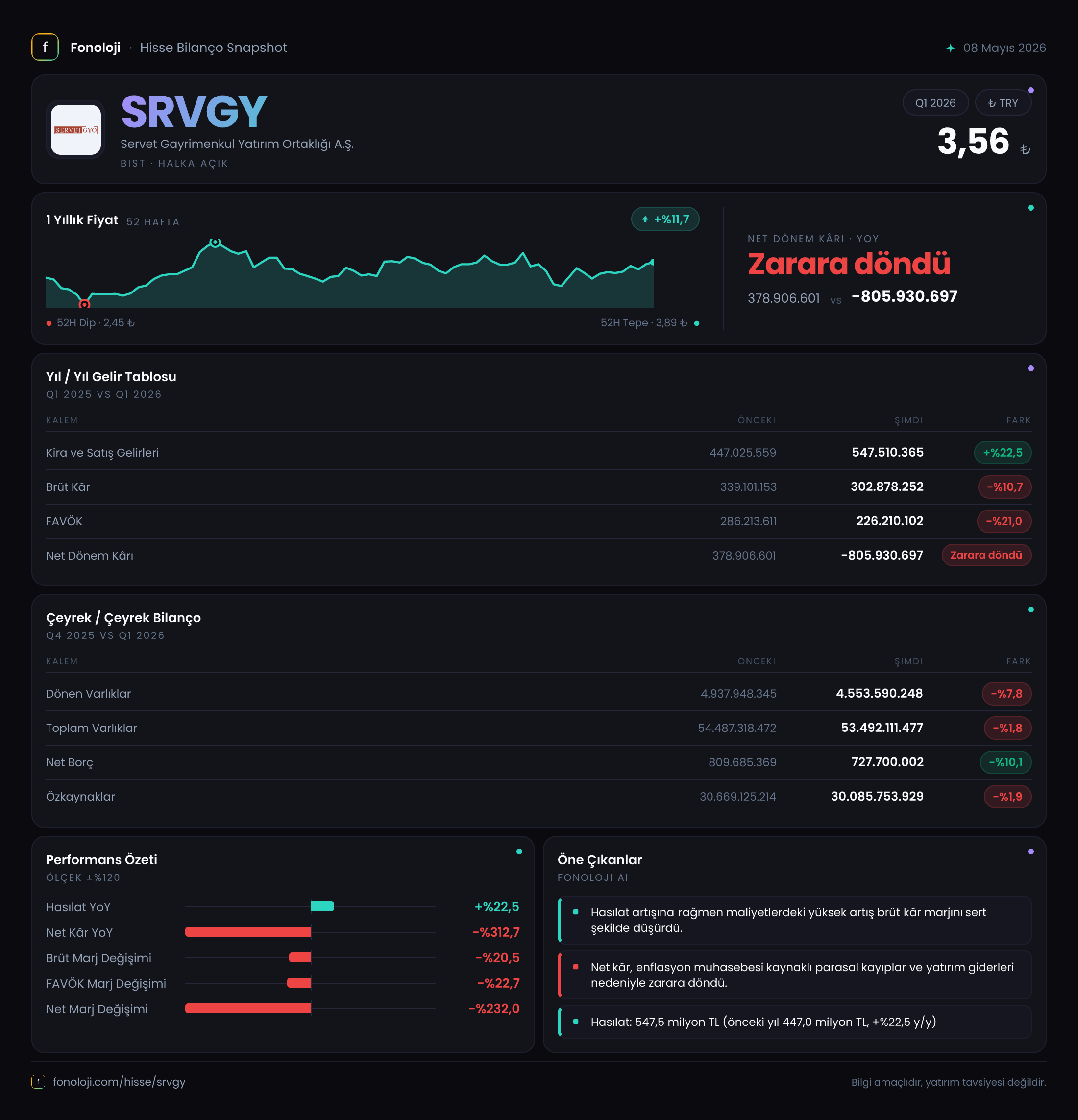Click the -%10,7 badge for Brüt Kâr
Image resolution: width=1078 pixels, height=1120 pixels.
[1004, 487]
